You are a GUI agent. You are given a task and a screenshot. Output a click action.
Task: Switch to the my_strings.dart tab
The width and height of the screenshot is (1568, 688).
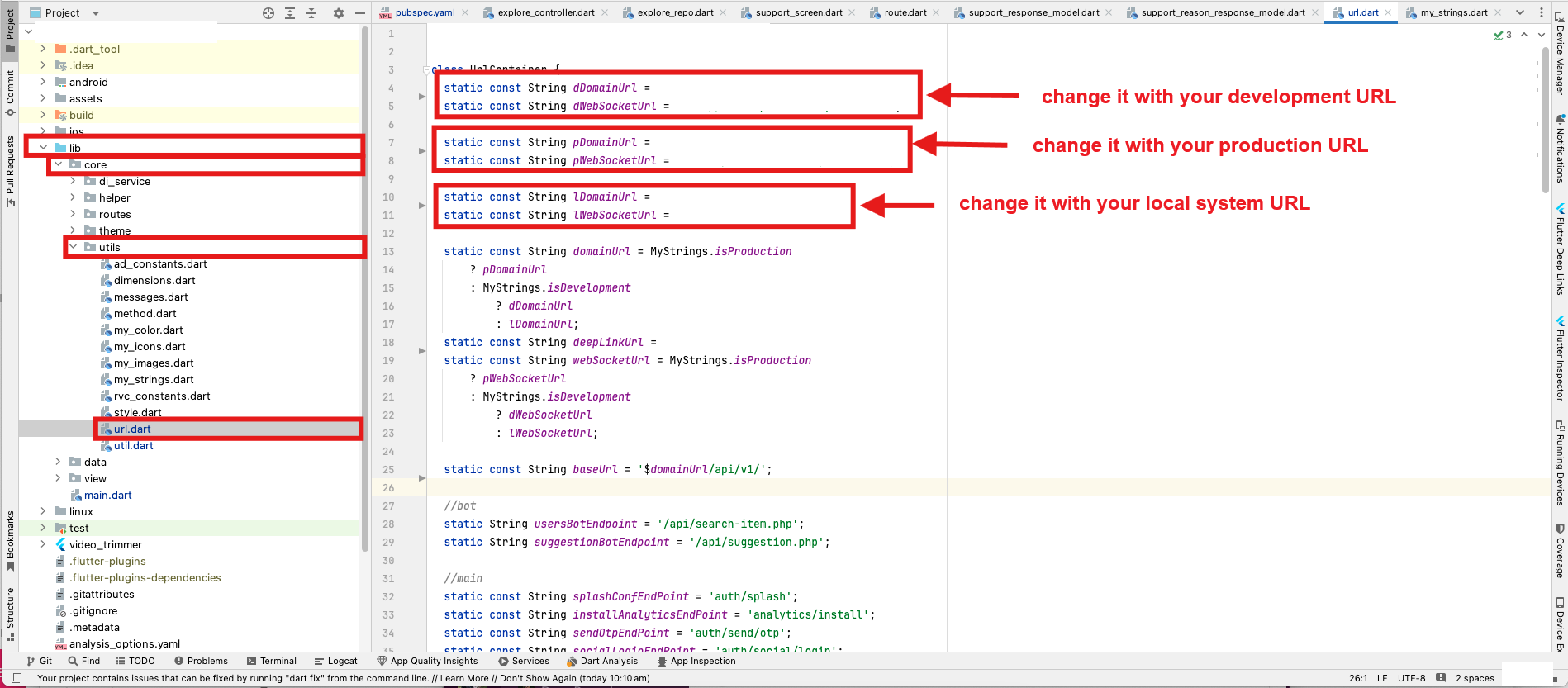(x=1453, y=12)
